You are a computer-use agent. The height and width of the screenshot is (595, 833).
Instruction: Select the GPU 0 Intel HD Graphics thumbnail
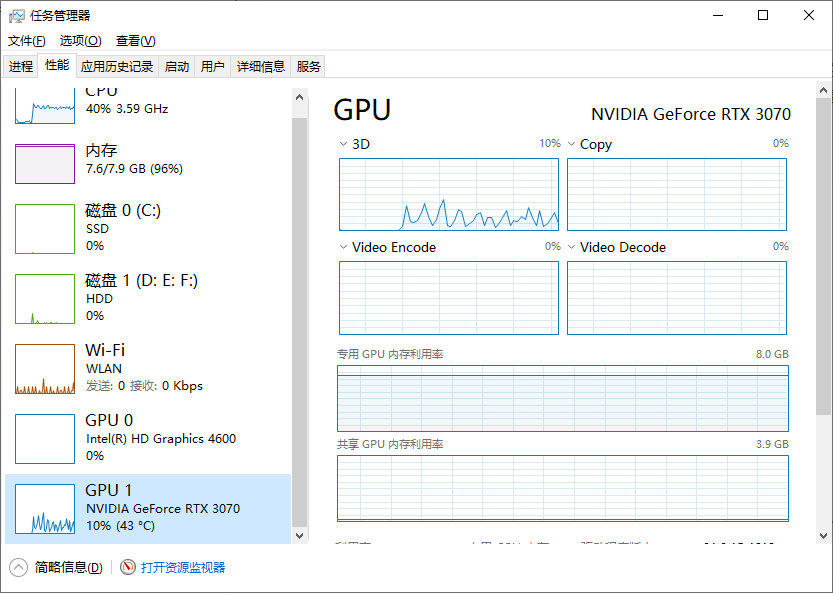(45, 439)
